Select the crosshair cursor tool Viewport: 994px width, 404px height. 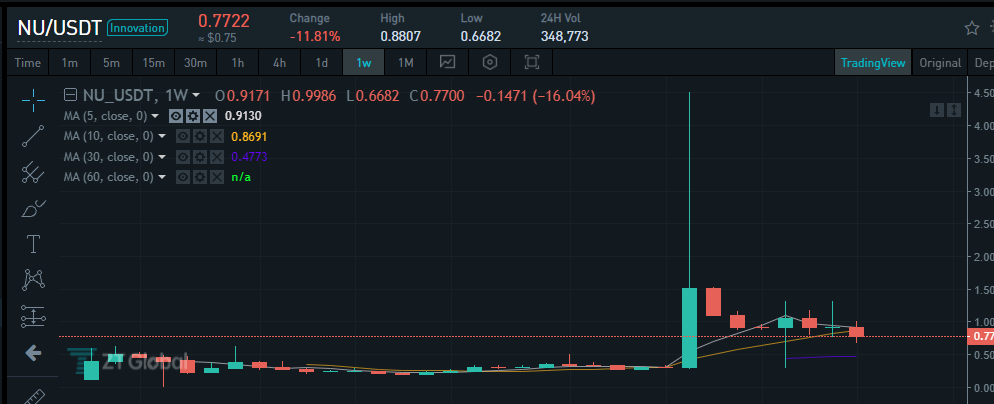pyautogui.click(x=33, y=98)
